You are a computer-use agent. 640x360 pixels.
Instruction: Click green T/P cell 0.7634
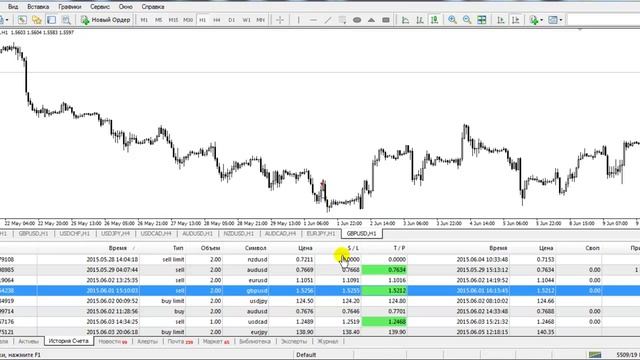384,270
